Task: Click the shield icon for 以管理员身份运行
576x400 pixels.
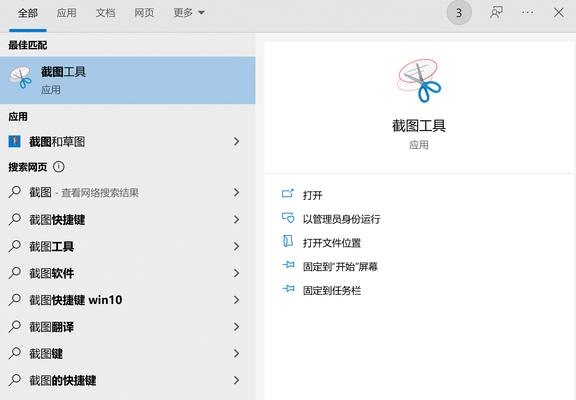Action: pyautogui.click(x=288, y=218)
